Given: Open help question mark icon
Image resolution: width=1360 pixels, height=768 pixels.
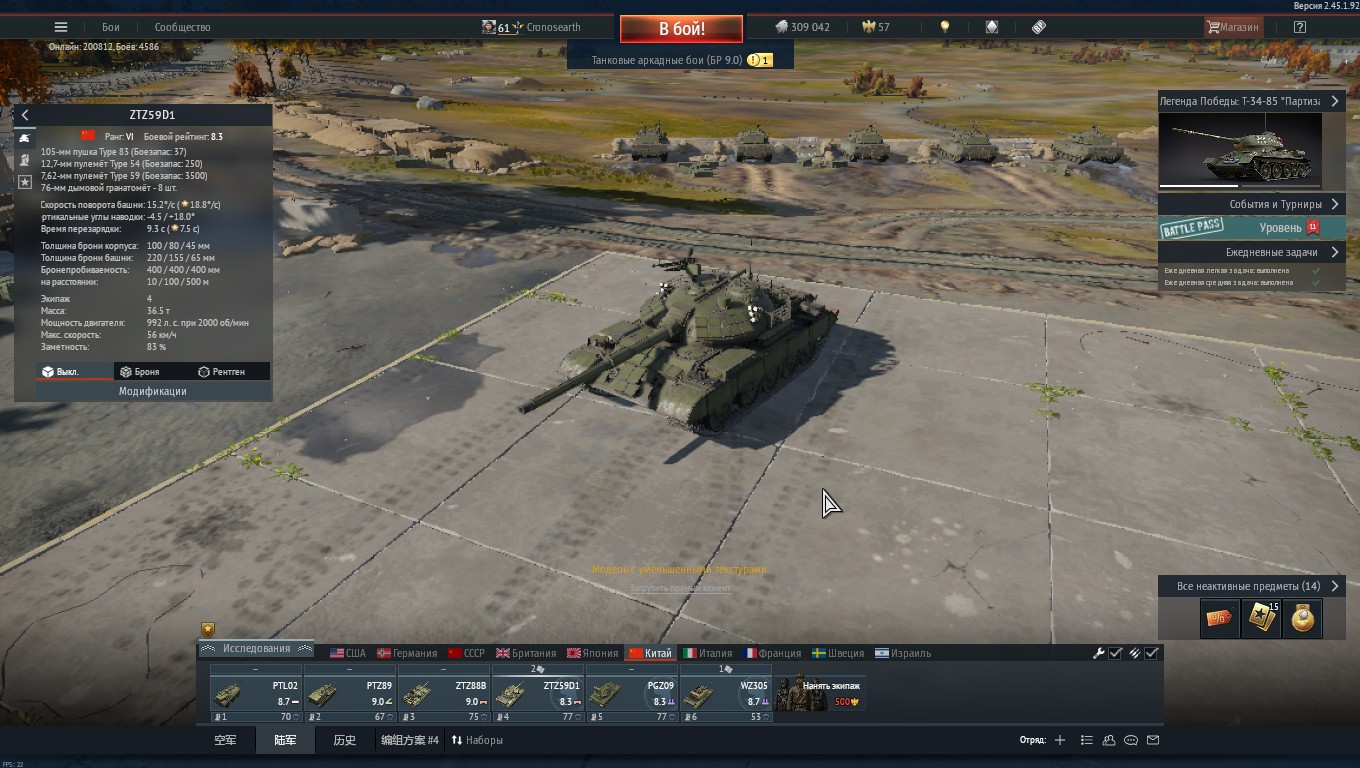Looking at the screenshot, I should (1299, 27).
